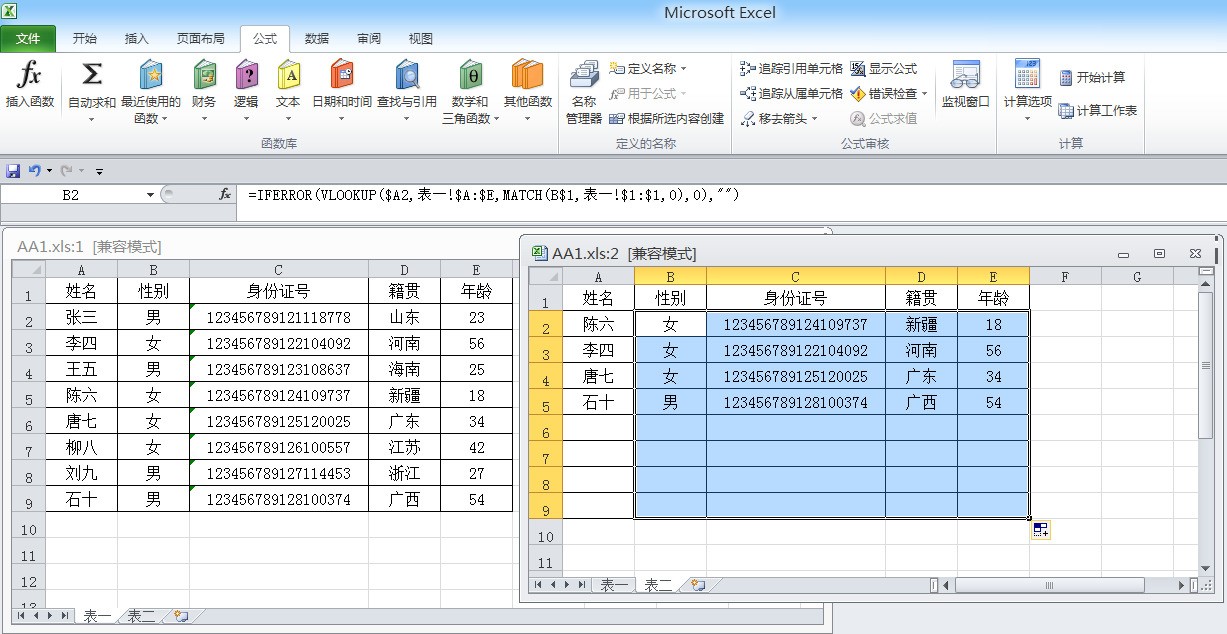
Task: Click 开始计算 calculate now
Action: tap(1092, 77)
